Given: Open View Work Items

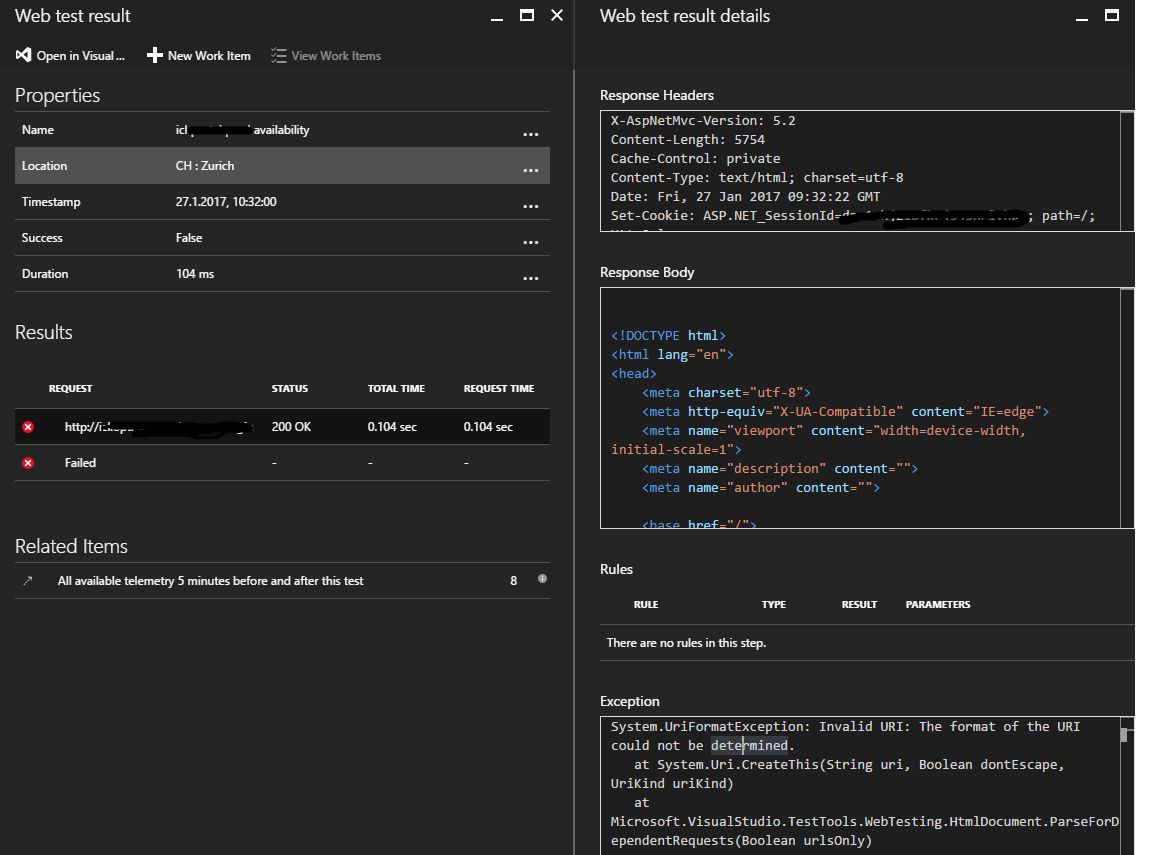Looking at the screenshot, I should coord(325,56).
